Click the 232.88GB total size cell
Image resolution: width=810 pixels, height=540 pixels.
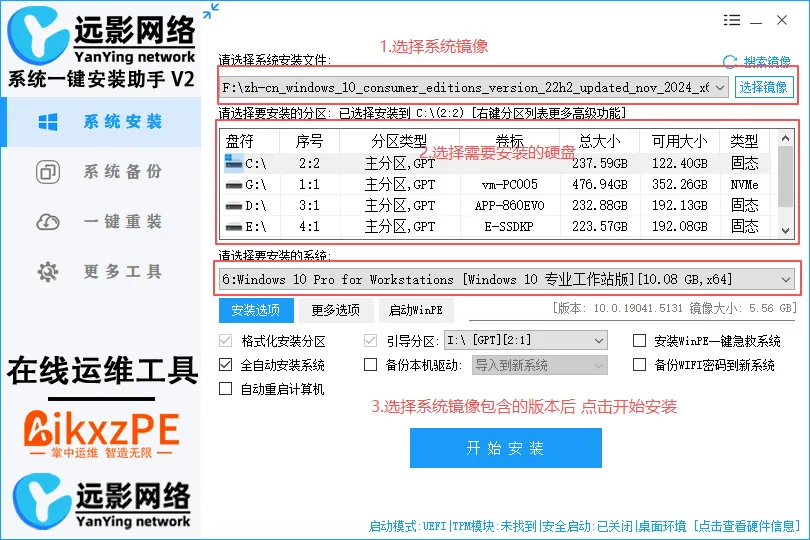click(600, 206)
